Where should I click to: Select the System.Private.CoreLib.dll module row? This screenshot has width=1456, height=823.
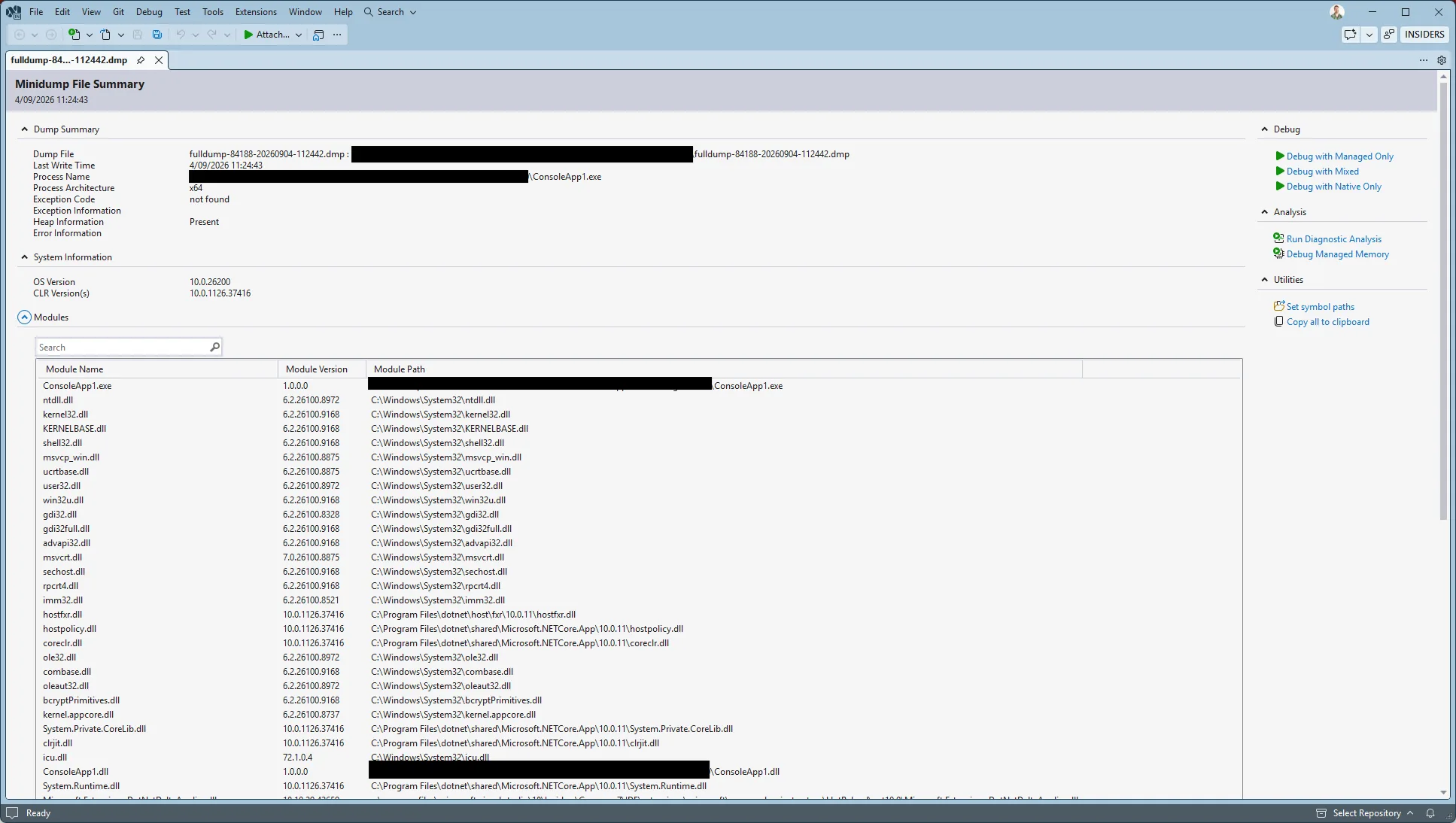[639, 729]
